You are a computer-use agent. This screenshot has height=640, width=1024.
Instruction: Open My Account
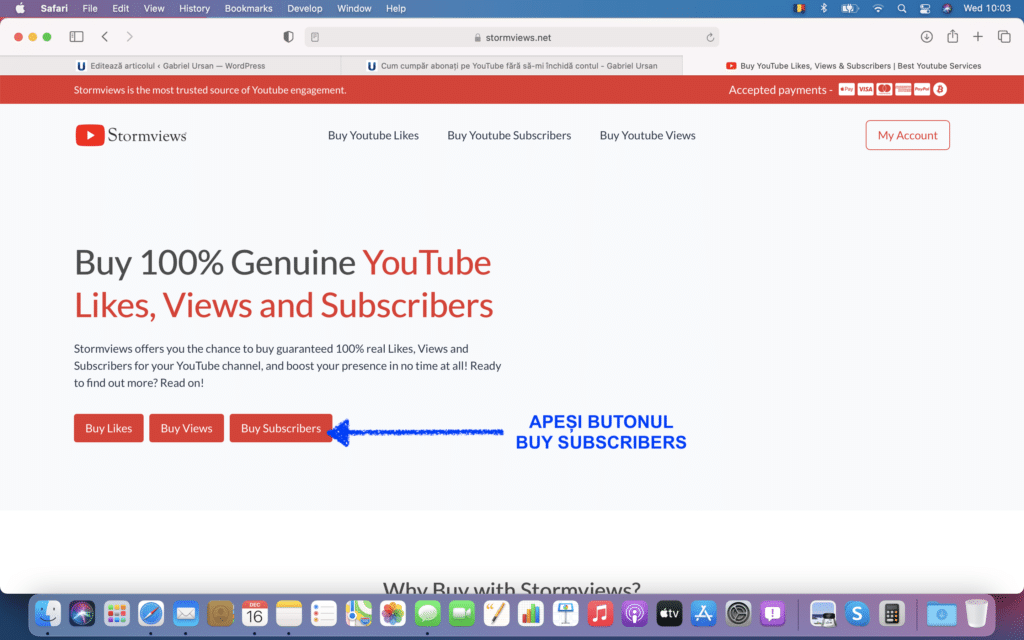(908, 135)
